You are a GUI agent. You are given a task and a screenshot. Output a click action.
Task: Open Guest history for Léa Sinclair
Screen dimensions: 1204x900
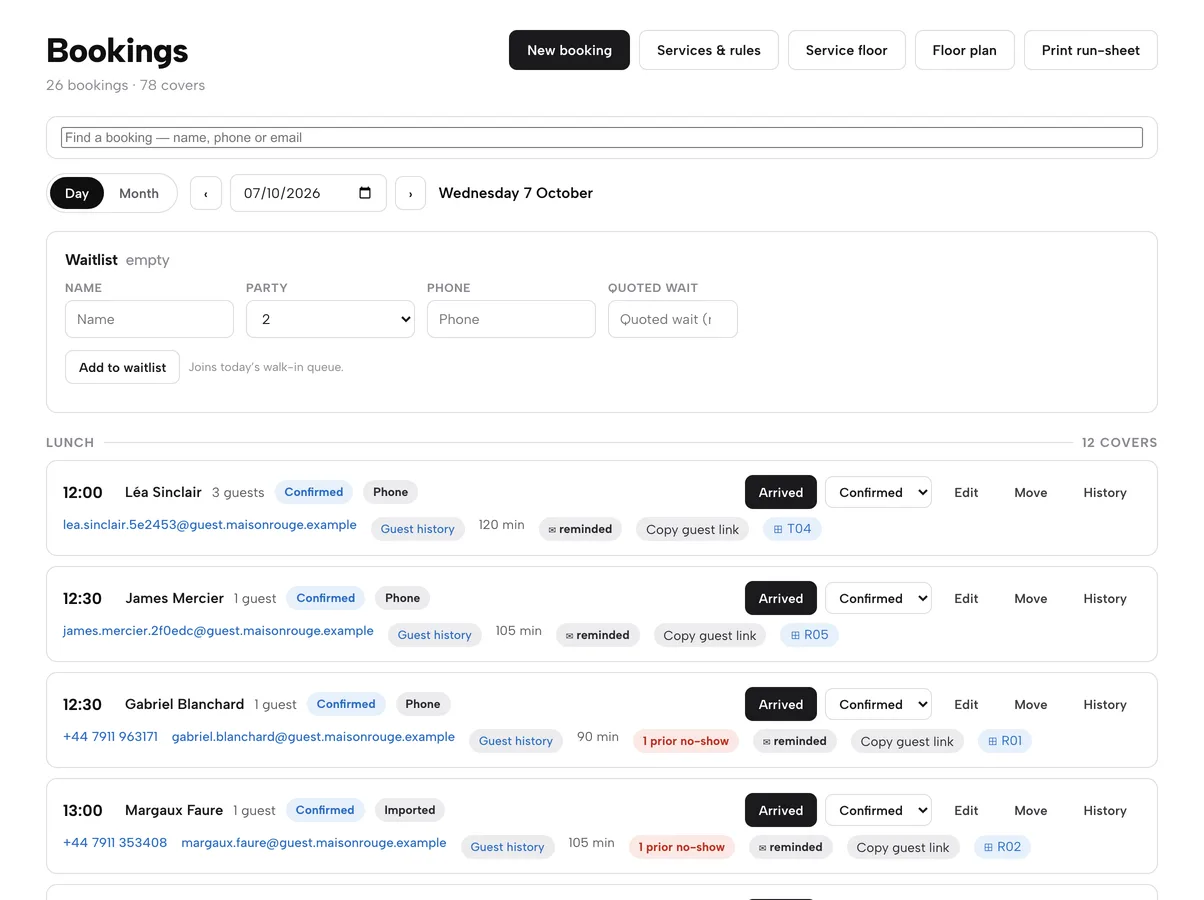418,529
